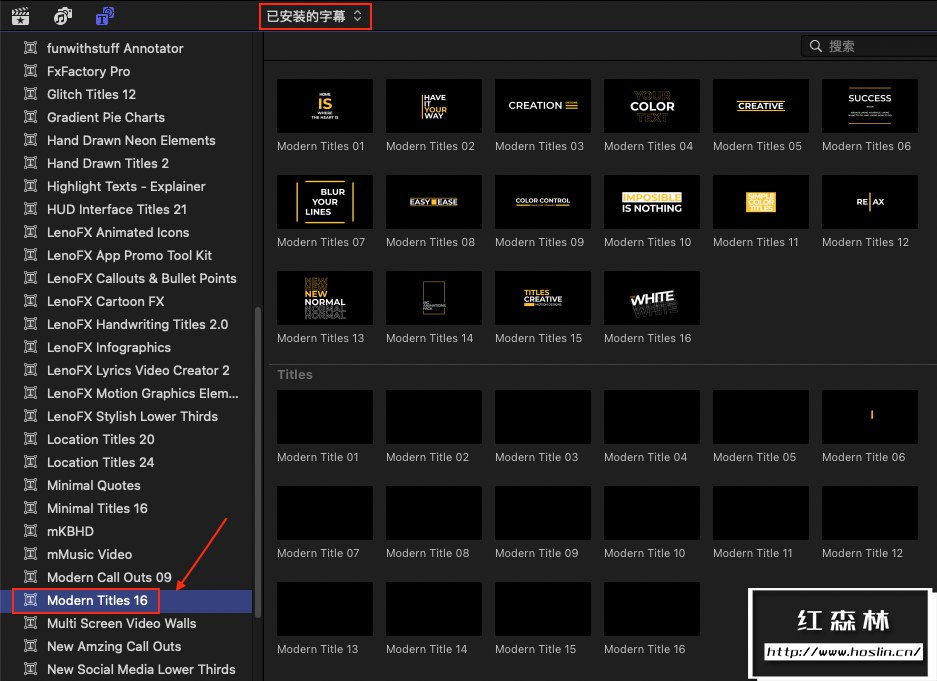Screen dimensions: 937x681
Task: Click the icon beside Highlight Texts - Explainer
Action: click(x=30, y=186)
